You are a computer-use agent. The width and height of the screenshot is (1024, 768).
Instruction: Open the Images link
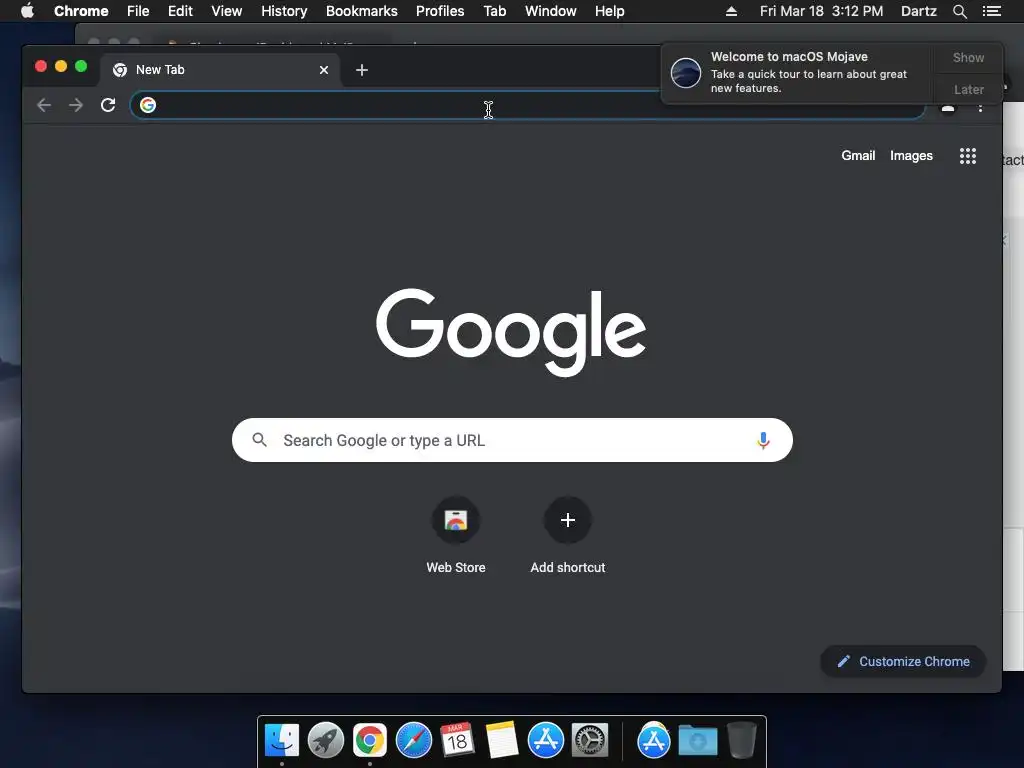911,155
